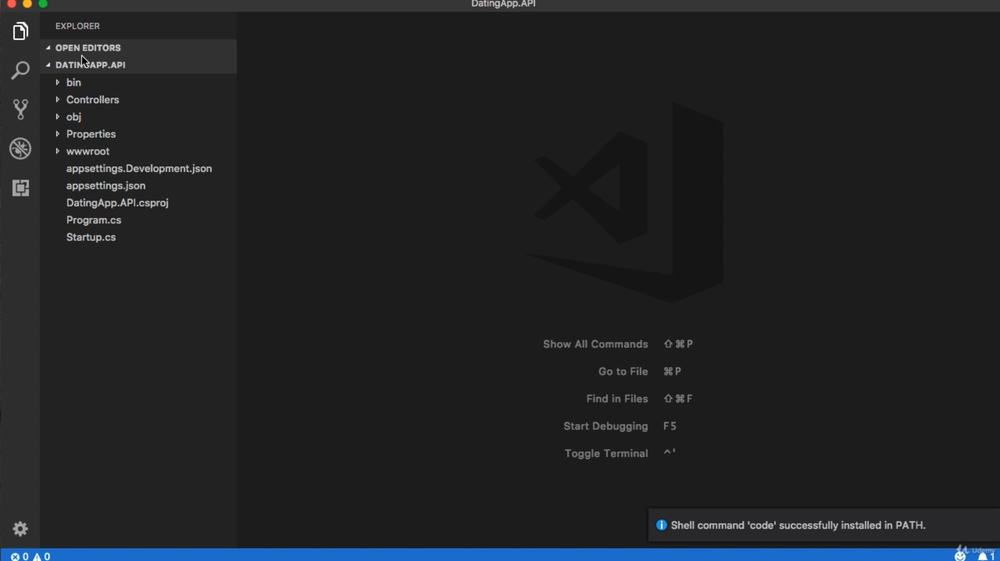Open the Extensions view icon
This screenshot has width=1000, height=561.
click(20, 187)
